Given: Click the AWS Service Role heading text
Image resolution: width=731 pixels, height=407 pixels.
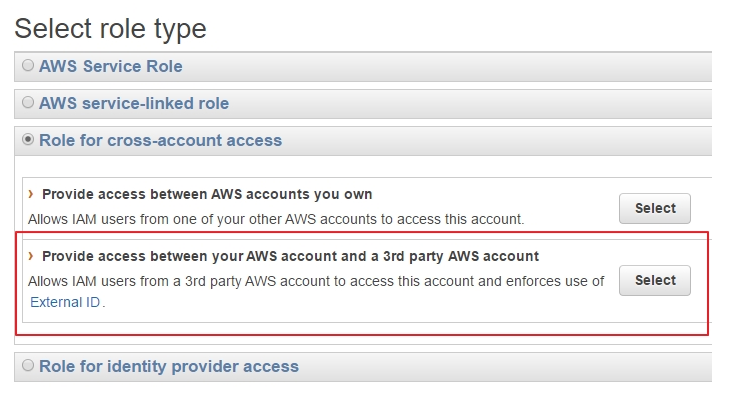Looking at the screenshot, I should pyautogui.click(x=110, y=66).
